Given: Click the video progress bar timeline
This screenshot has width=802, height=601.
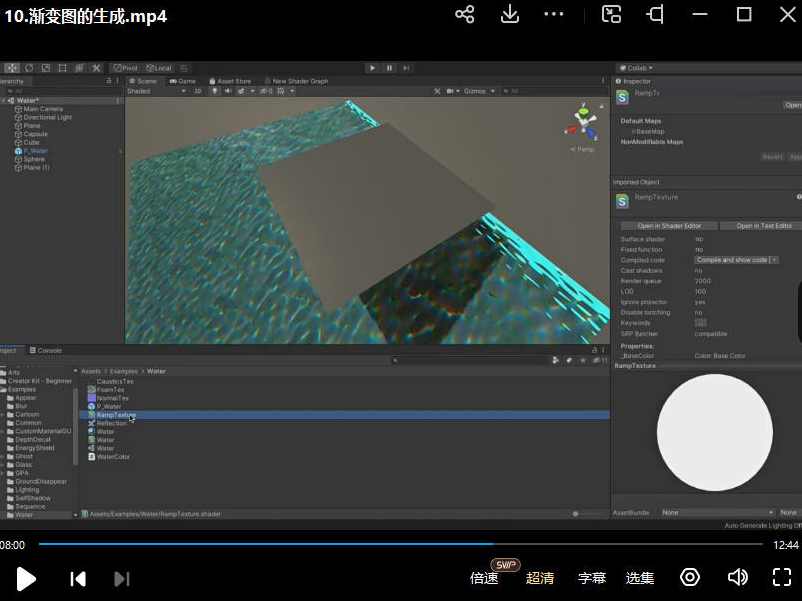Looking at the screenshot, I should click(x=400, y=545).
